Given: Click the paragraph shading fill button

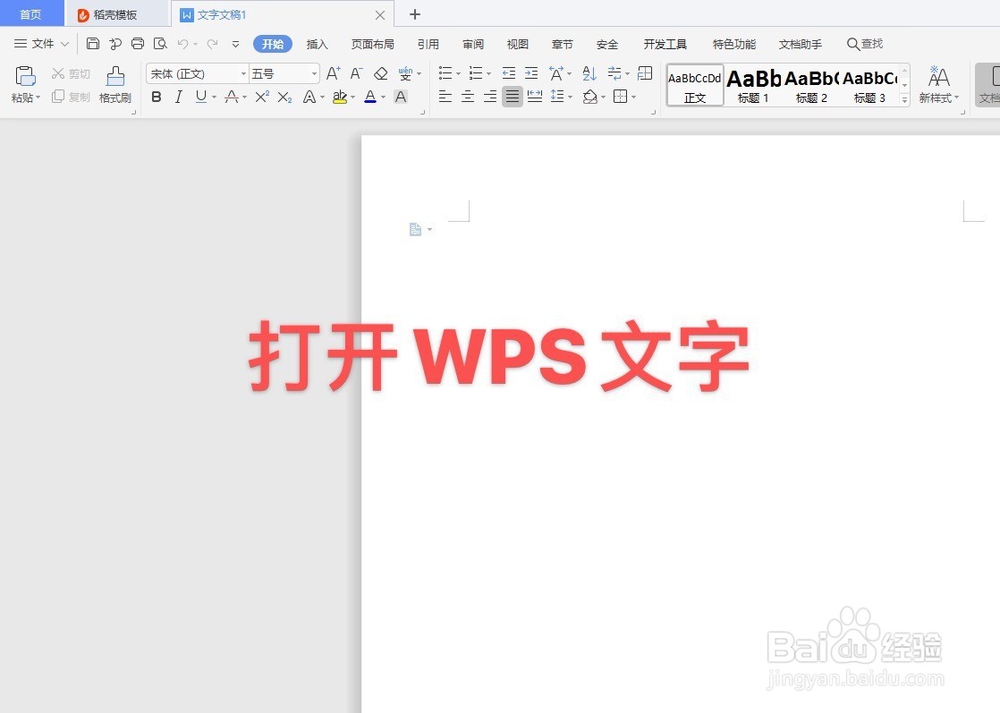Looking at the screenshot, I should click(x=590, y=97).
